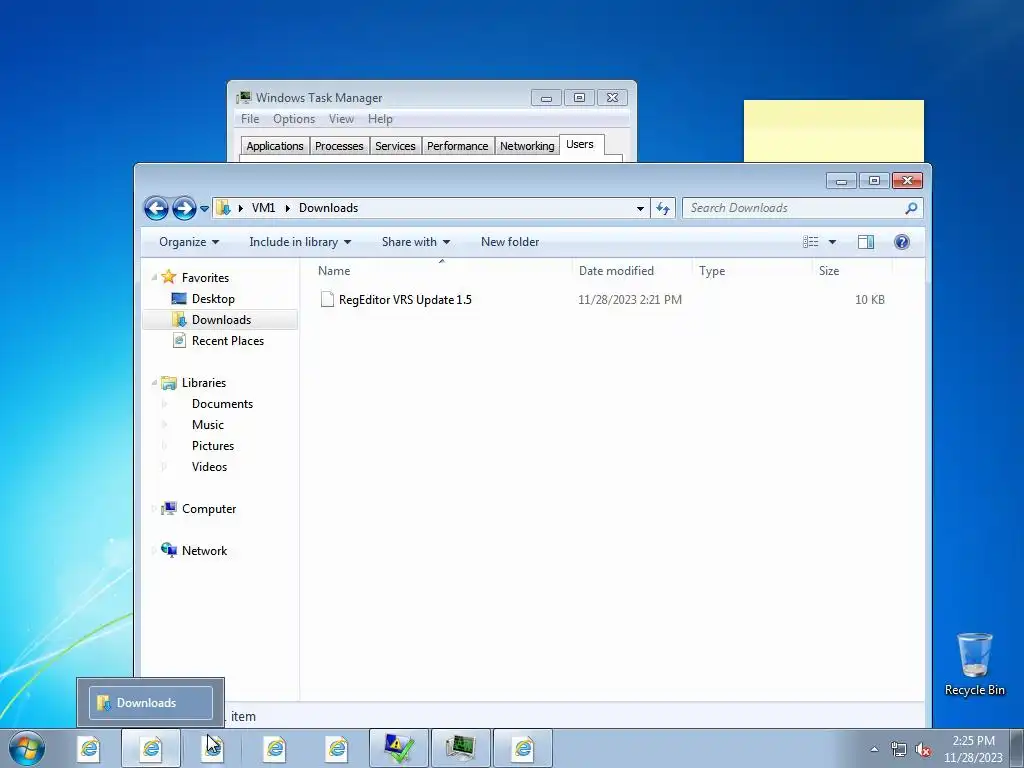The width and height of the screenshot is (1024, 768).
Task: Select VM1 in the address breadcrumb
Action: point(263,208)
